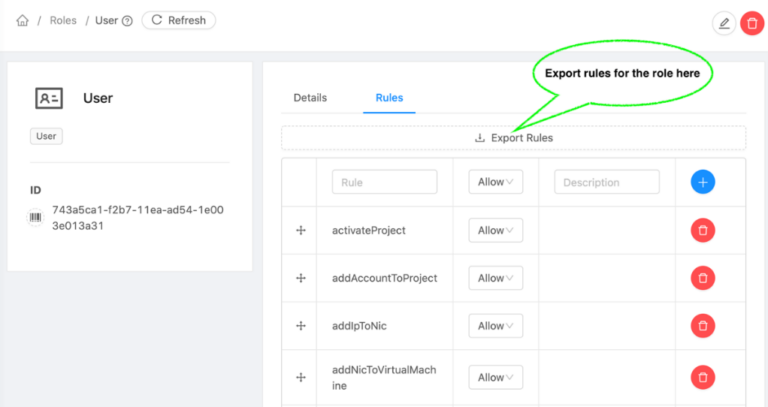The width and height of the screenshot is (768, 407).
Task: Grab the move handle for addIpToNic
Action: [x=301, y=326]
